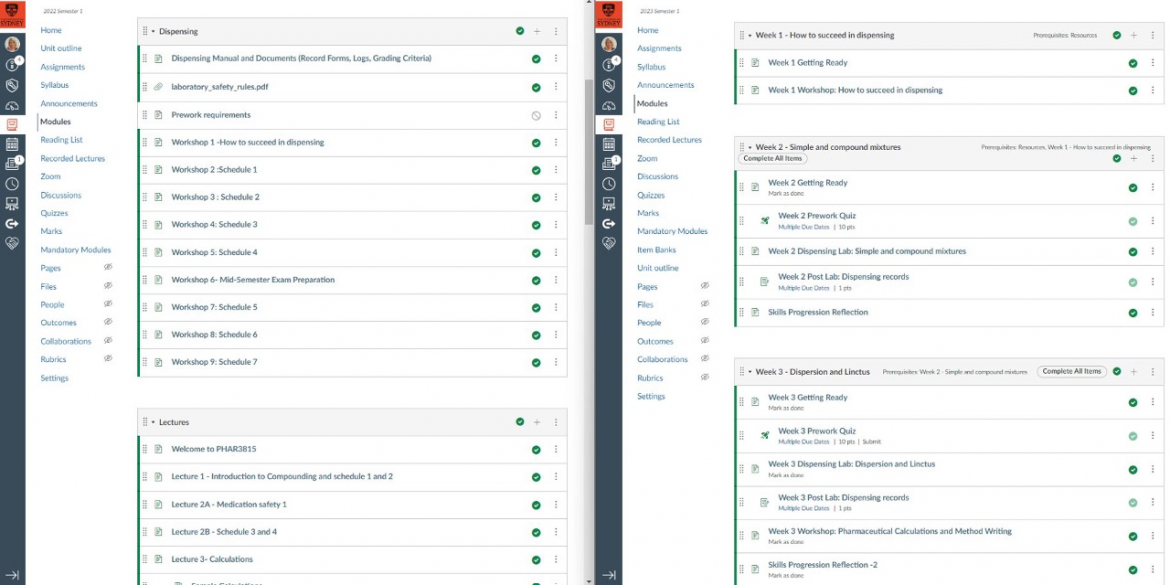
Task: Collapse the Lectures module section
Action: tap(153, 422)
